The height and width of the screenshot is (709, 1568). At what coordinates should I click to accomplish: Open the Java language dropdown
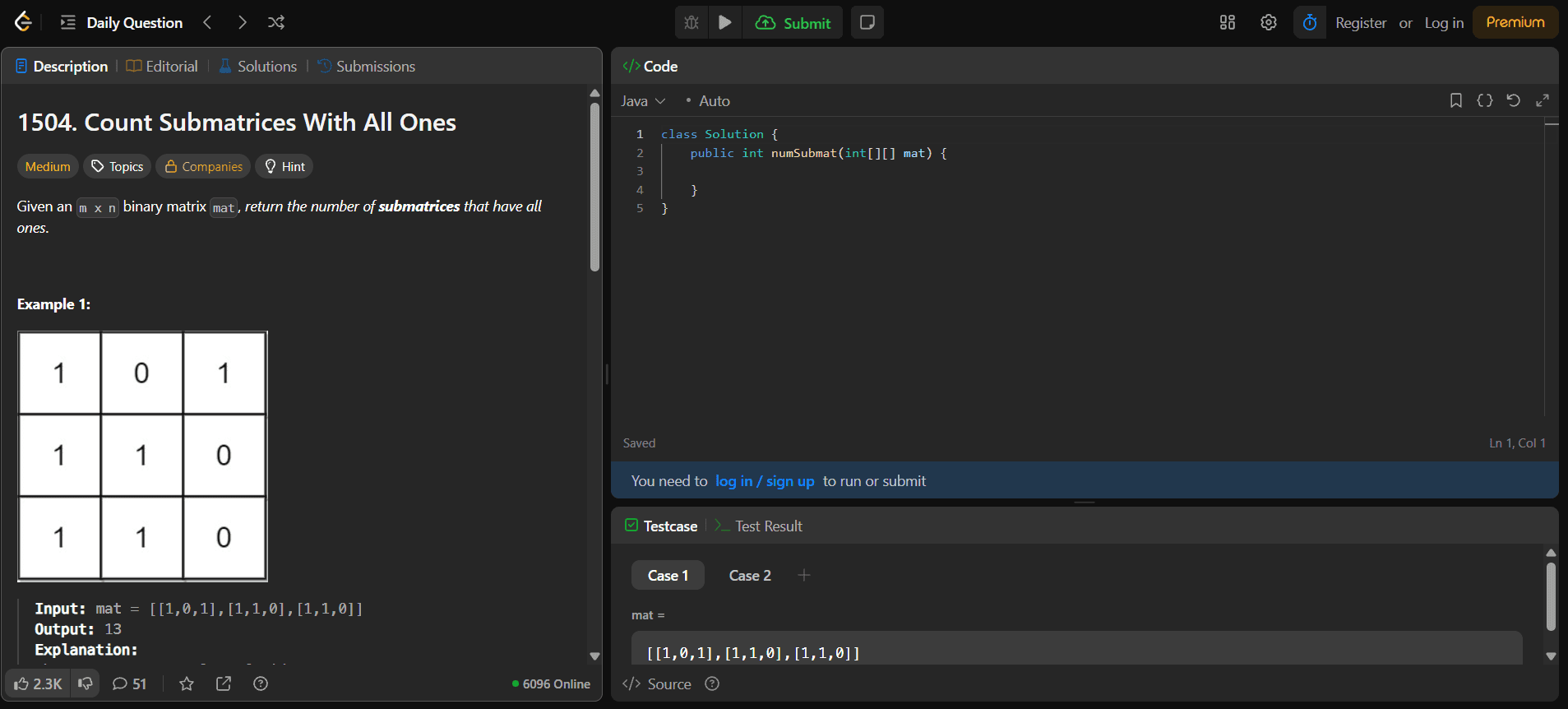click(x=643, y=100)
